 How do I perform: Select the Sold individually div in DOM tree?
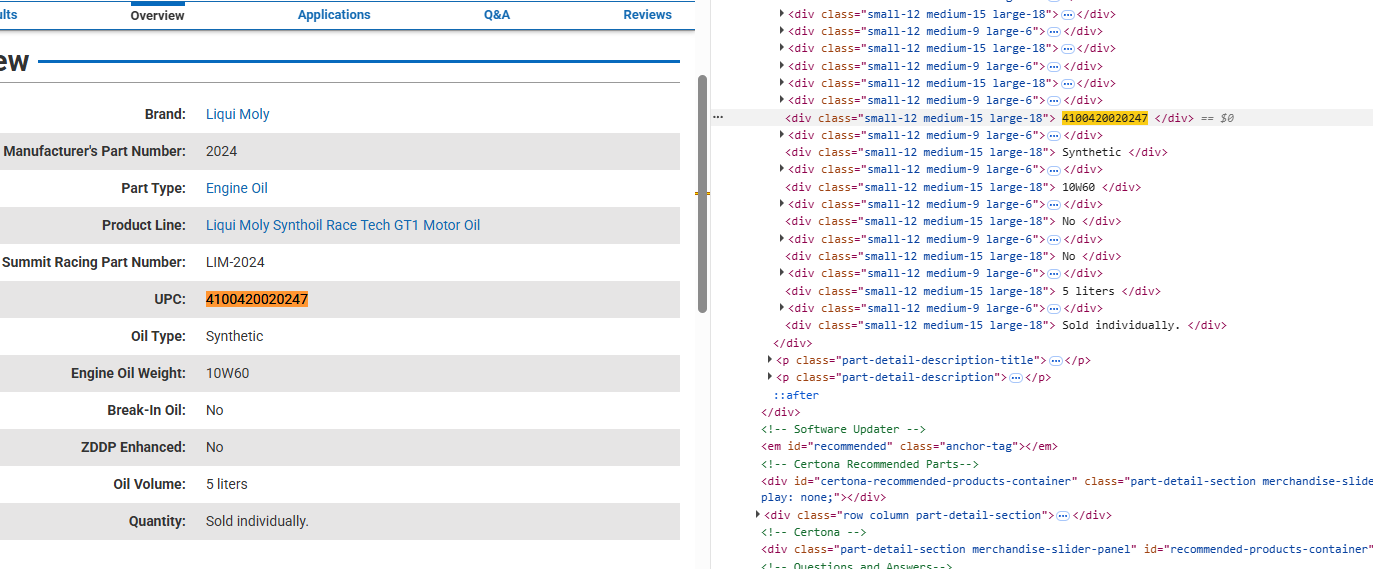1006,325
